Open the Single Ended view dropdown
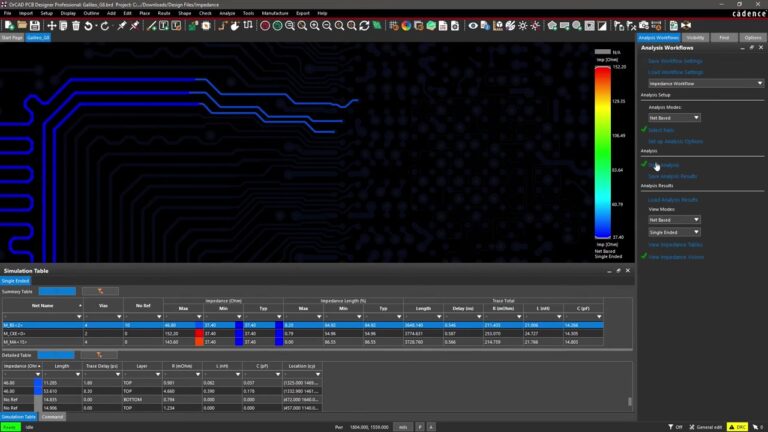The height and width of the screenshot is (432, 768). (x=674, y=232)
